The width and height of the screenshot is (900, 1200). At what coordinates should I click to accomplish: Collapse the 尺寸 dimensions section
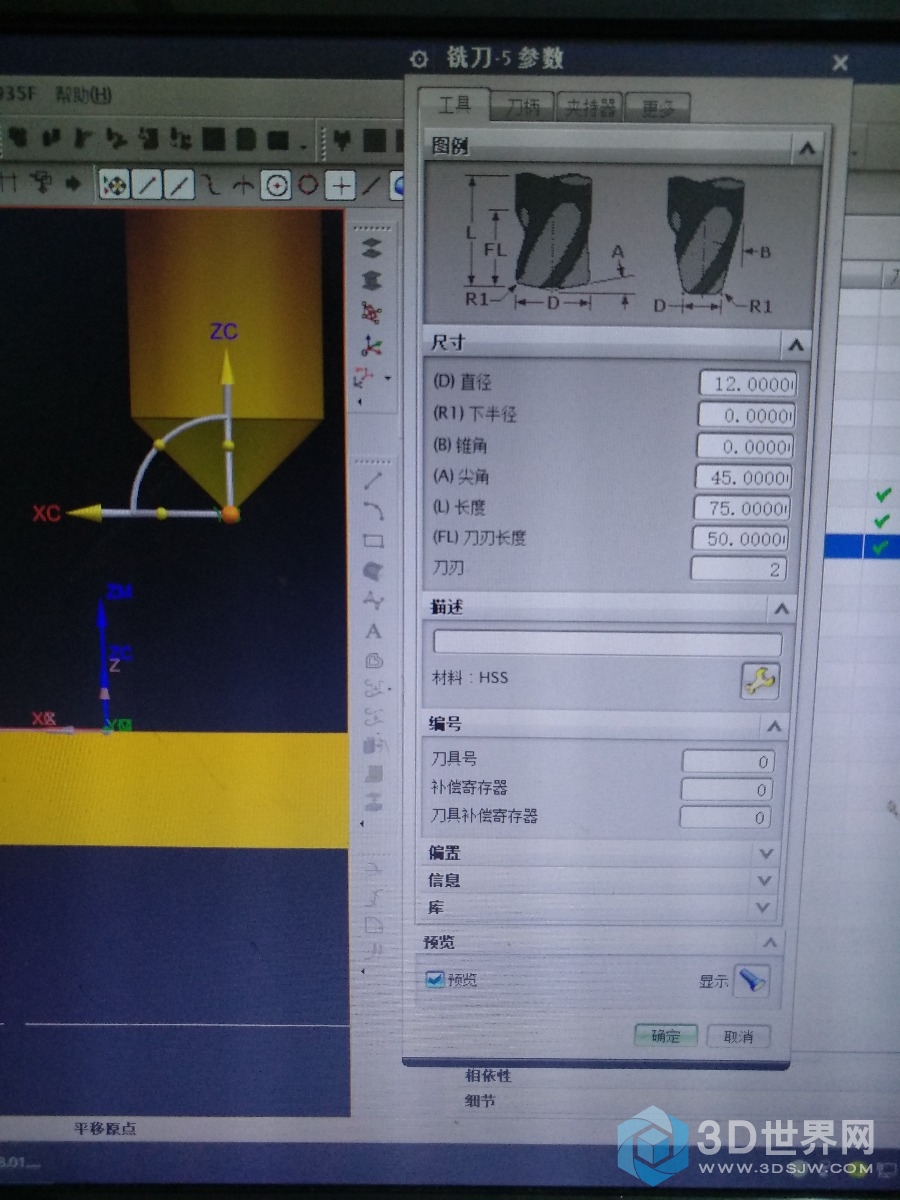pos(795,344)
